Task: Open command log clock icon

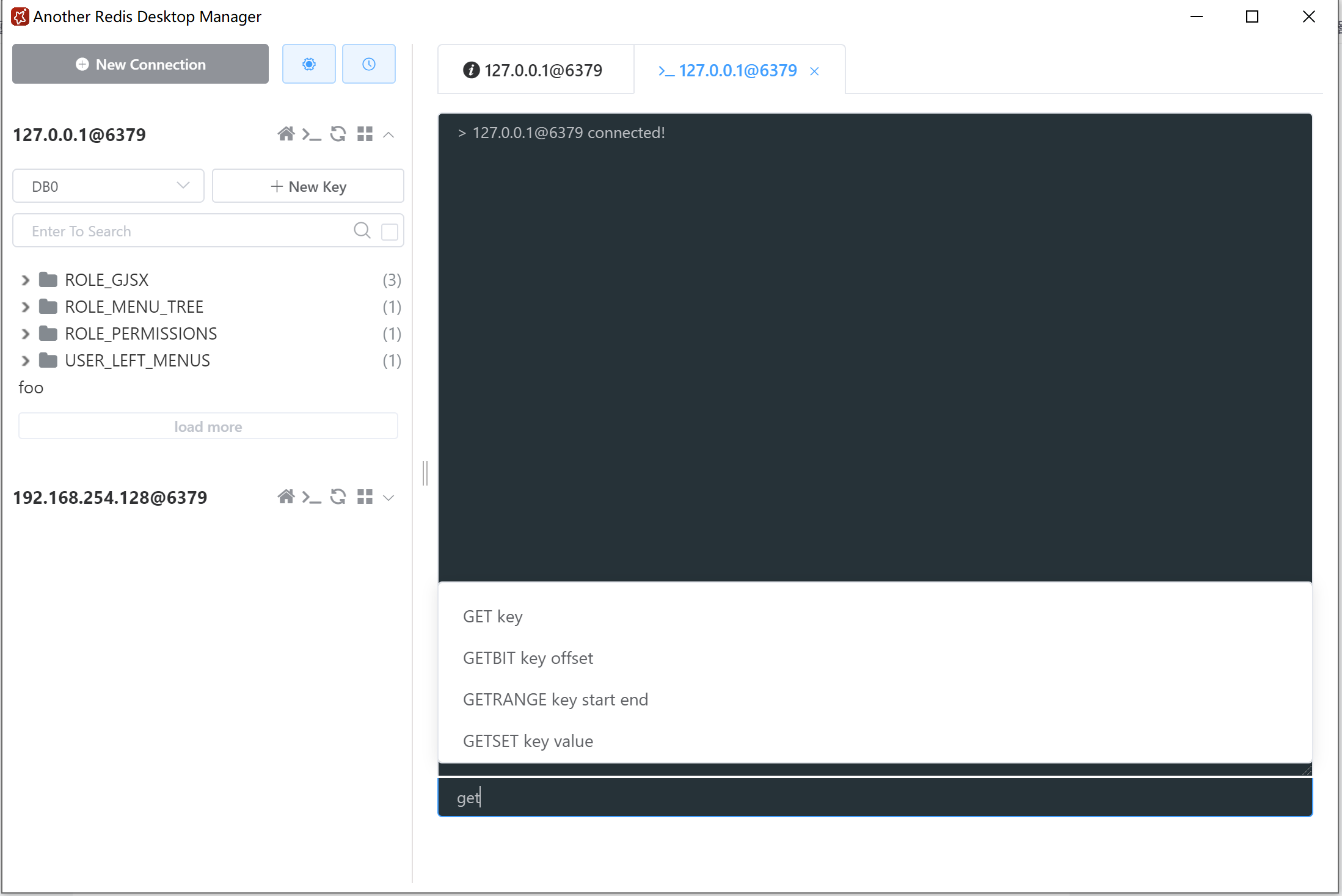Action: (368, 64)
